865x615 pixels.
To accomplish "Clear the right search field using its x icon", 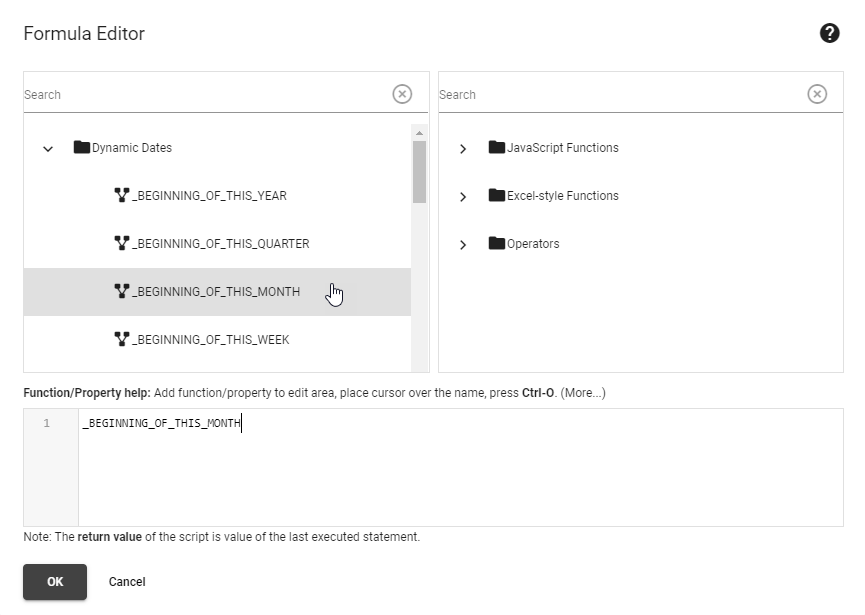I will click(x=817, y=93).
